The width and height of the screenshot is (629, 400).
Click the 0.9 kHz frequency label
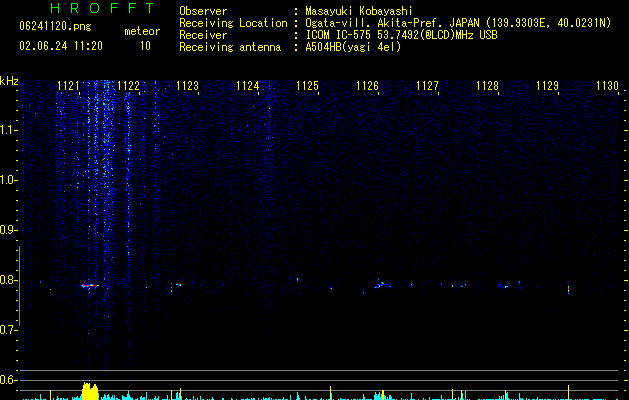[9, 230]
